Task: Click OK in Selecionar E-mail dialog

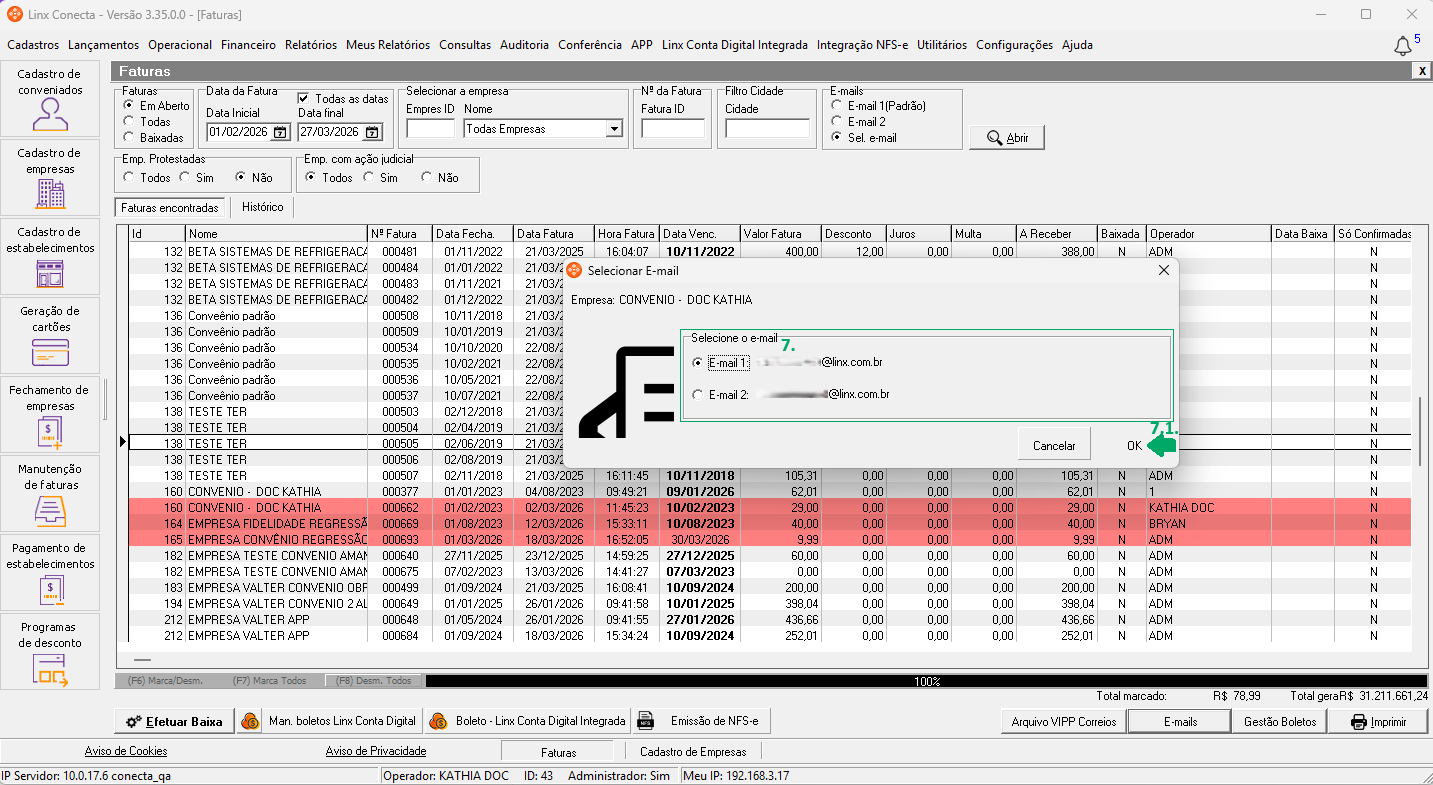Action: 1133,446
